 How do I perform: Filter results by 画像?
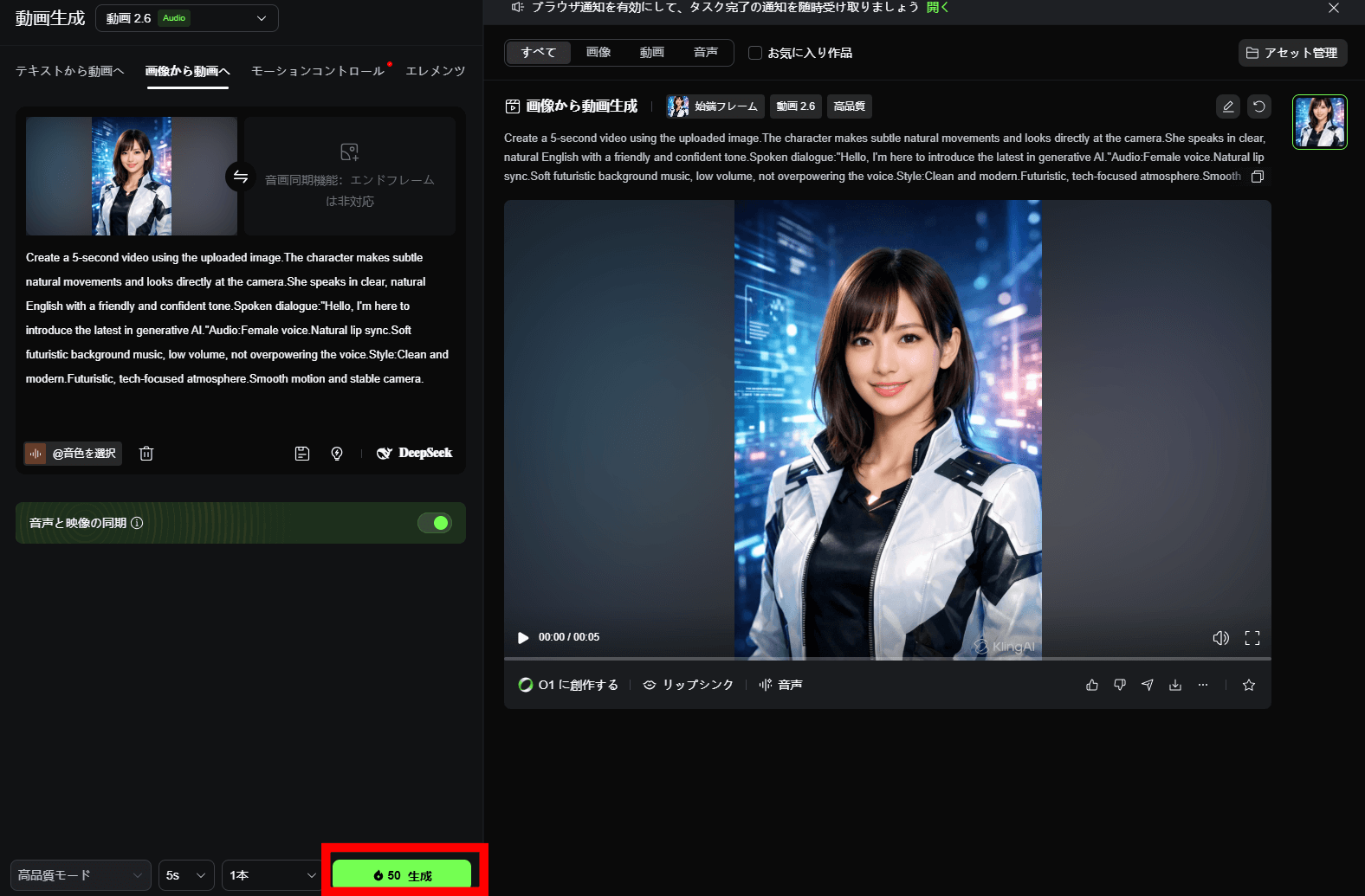[598, 53]
